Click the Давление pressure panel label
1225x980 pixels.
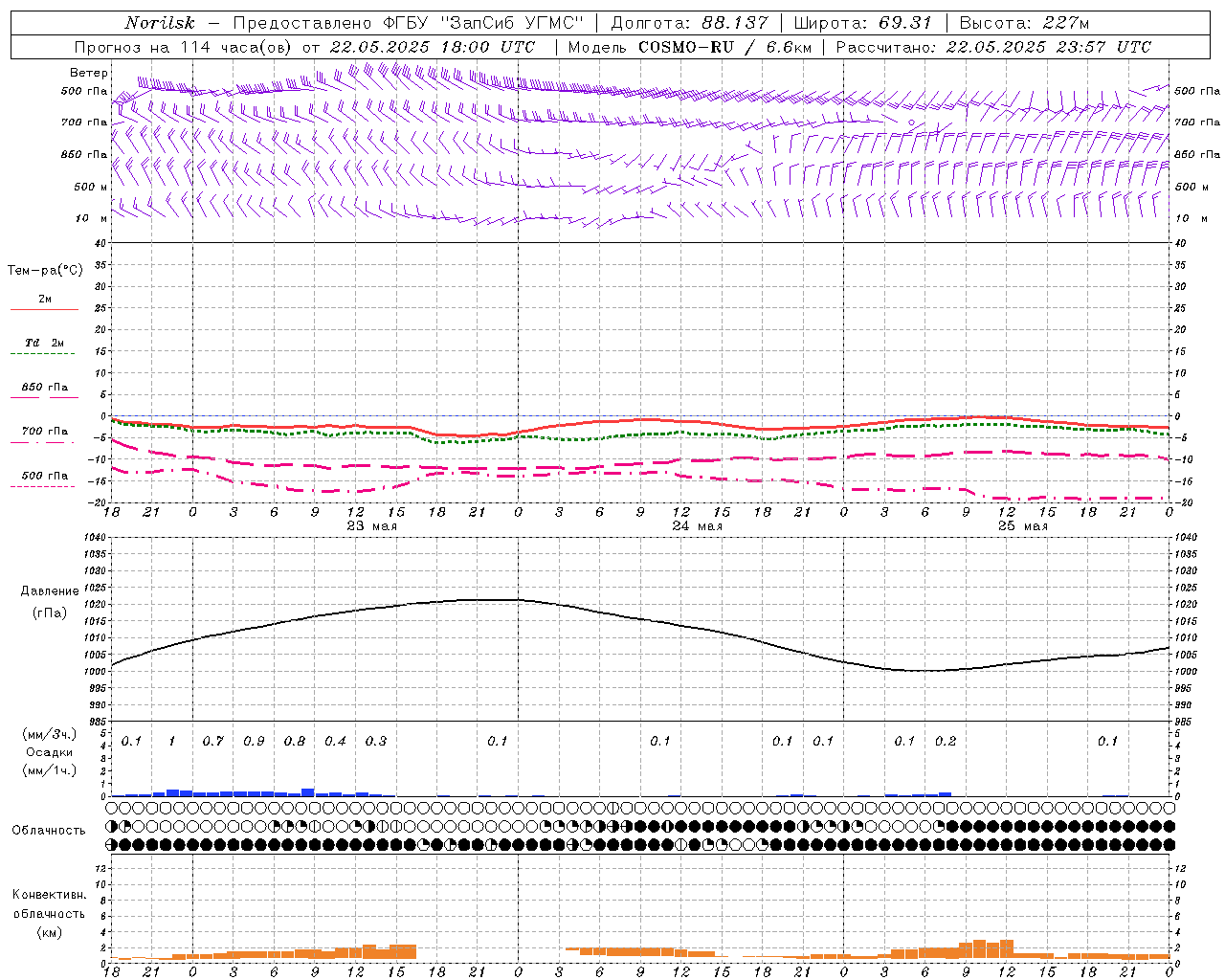coord(50,591)
